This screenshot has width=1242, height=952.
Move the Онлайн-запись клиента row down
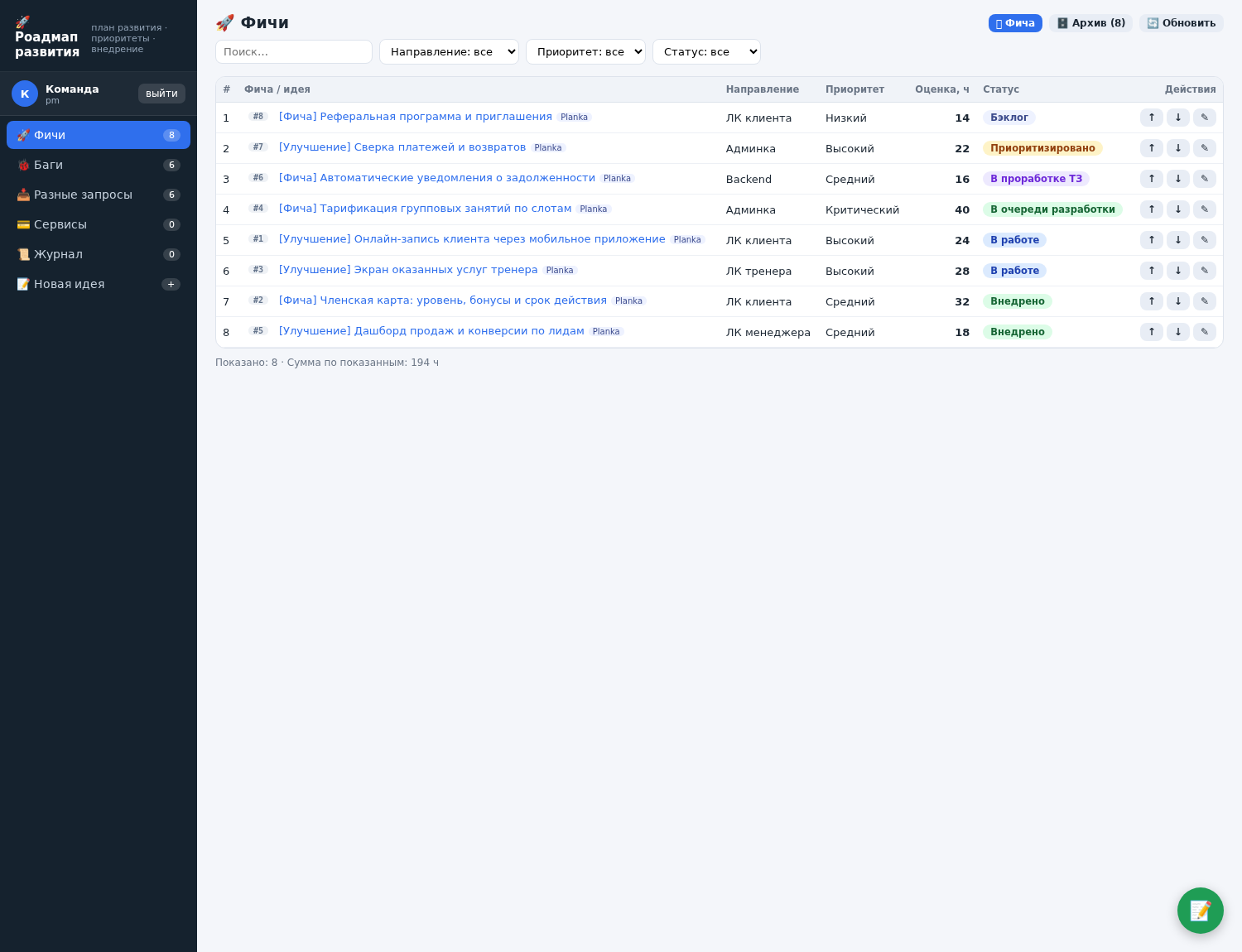click(x=1178, y=240)
